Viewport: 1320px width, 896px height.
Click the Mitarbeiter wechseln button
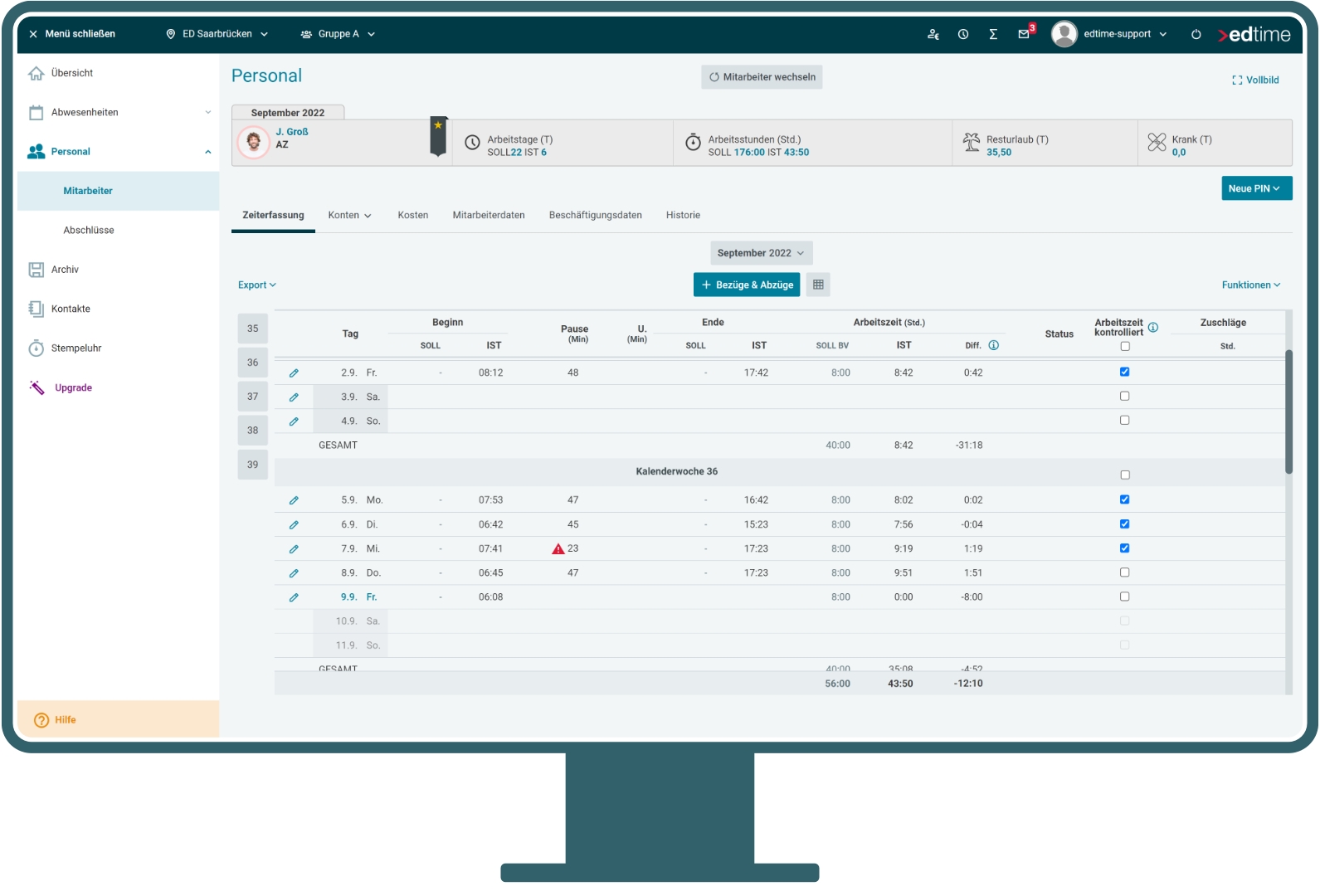(762, 77)
